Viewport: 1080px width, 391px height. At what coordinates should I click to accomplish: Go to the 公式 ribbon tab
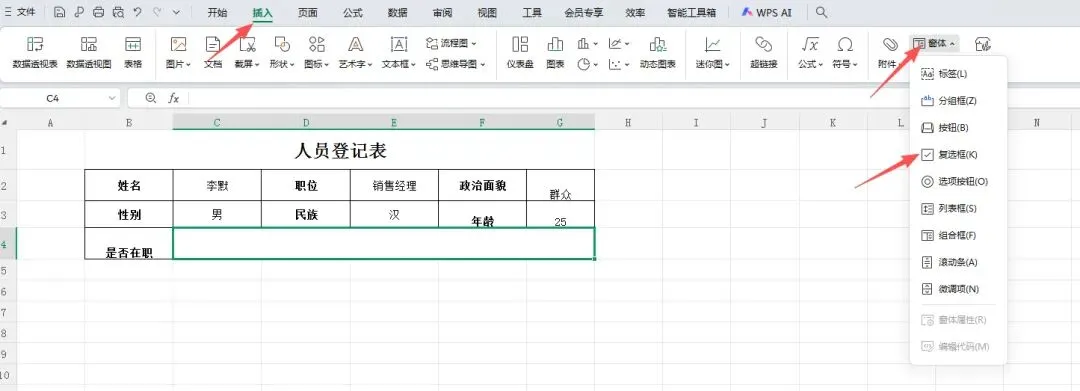pyautogui.click(x=353, y=12)
